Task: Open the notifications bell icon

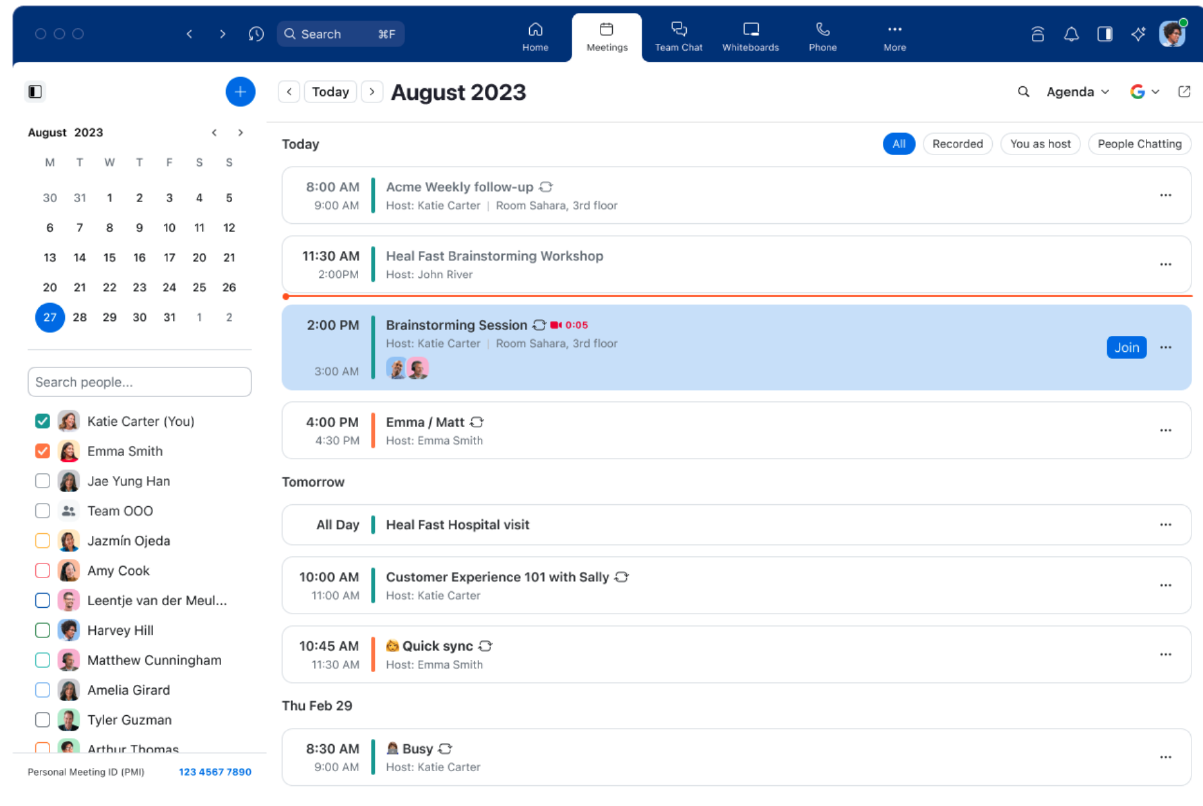Action: pyautogui.click(x=1071, y=34)
